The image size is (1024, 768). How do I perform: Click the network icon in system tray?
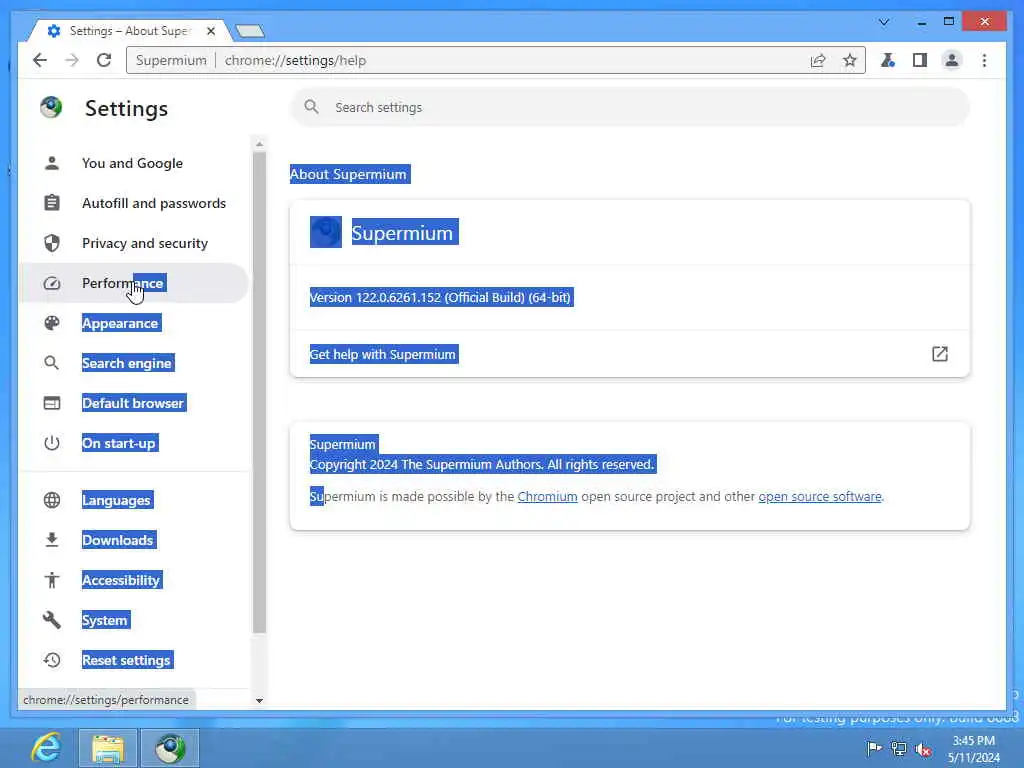(899, 749)
